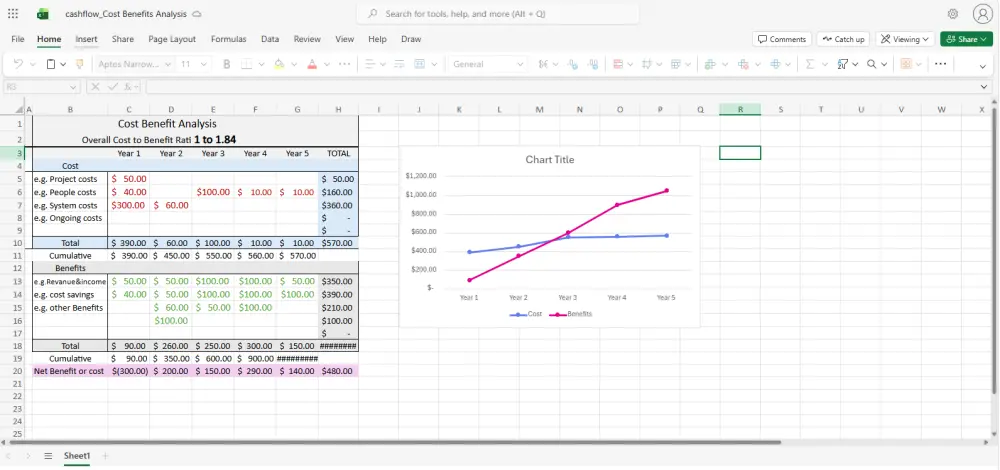Add a new sheet with plus icon

pos(106,456)
